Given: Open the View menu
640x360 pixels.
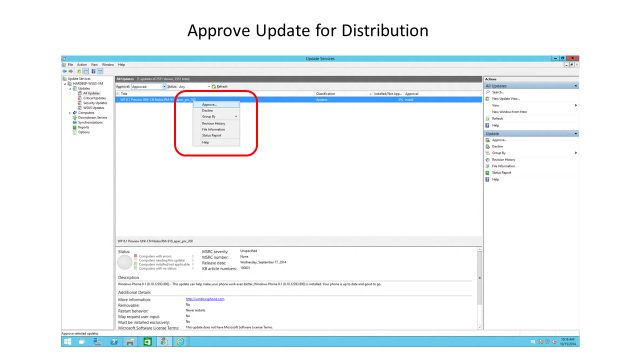Looking at the screenshot, I should point(94,64).
